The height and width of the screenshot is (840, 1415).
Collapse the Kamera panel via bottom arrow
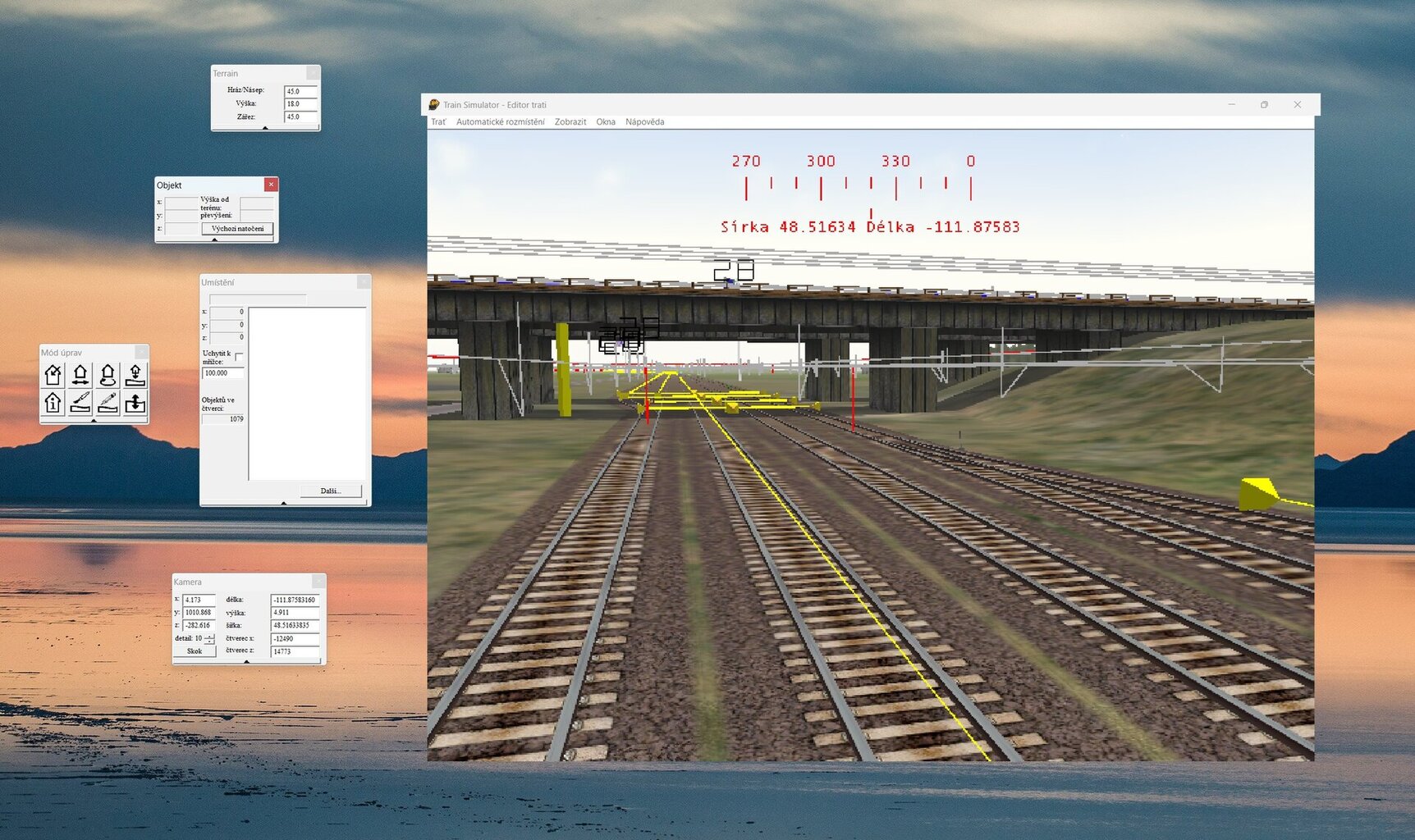click(x=247, y=661)
